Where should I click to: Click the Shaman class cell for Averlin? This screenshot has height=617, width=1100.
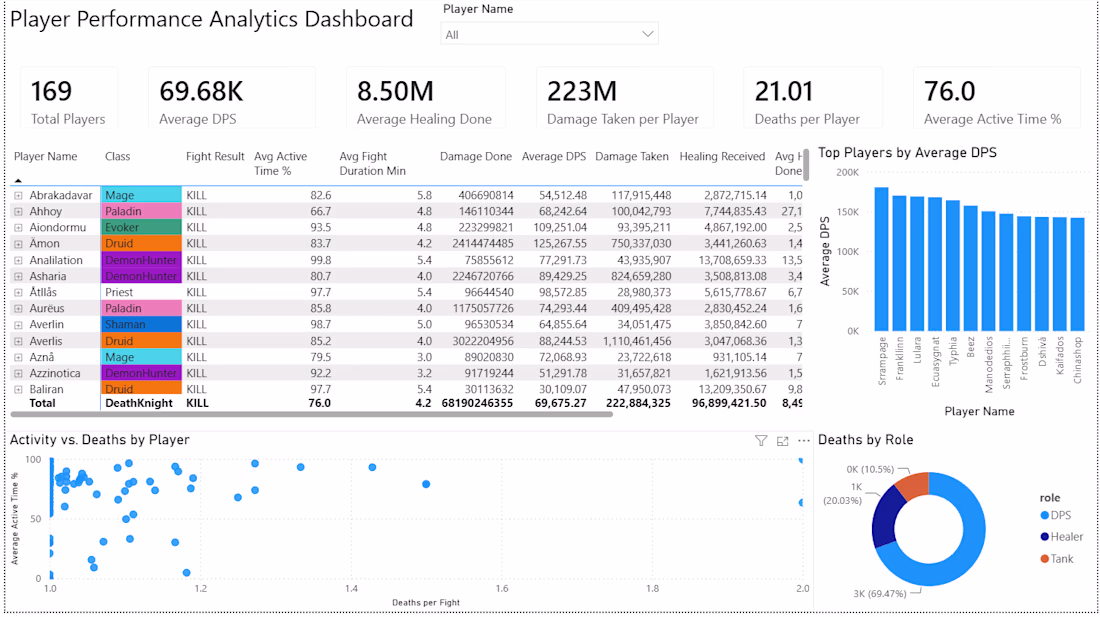click(x=141, y=325)
